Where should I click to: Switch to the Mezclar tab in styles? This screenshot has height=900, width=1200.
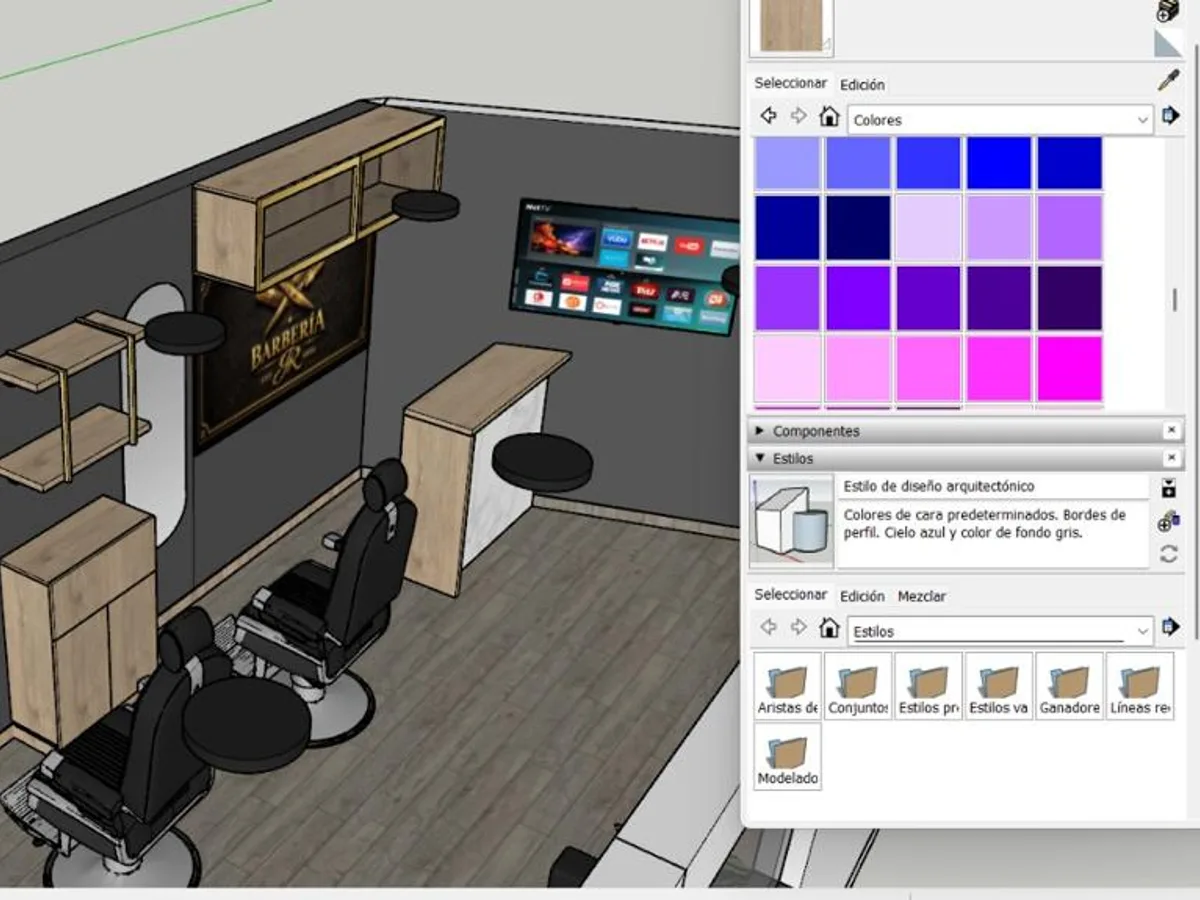pos(921,596)
